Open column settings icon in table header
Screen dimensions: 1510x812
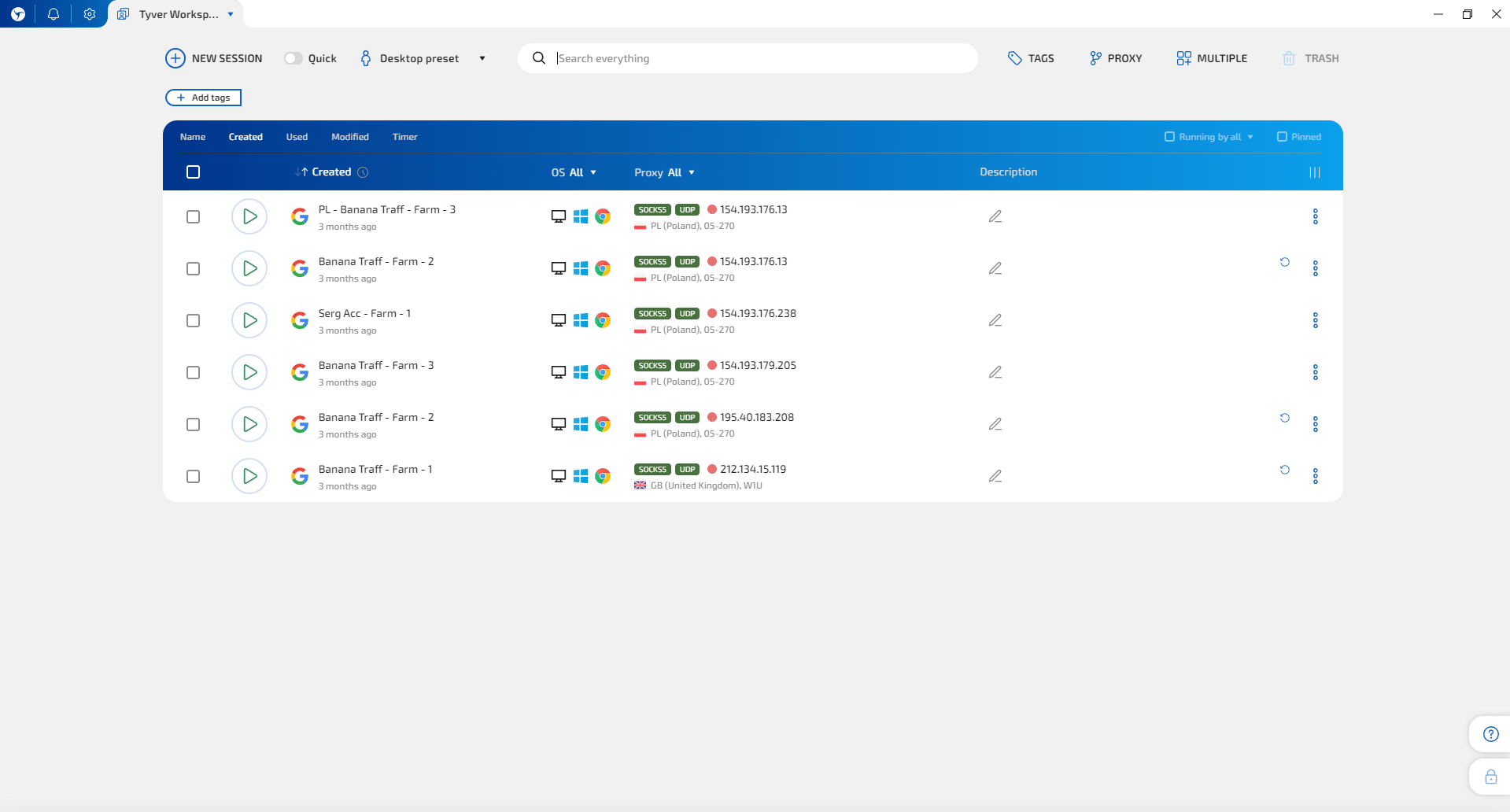tap(1315, 172)
